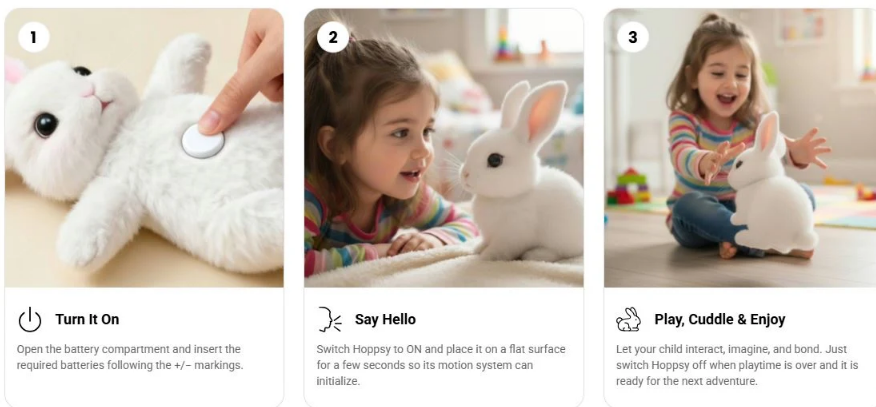Screen dimensions: 876x407
Task: Click the Switch Hoppsy to ON description
Action: point(441,365)
